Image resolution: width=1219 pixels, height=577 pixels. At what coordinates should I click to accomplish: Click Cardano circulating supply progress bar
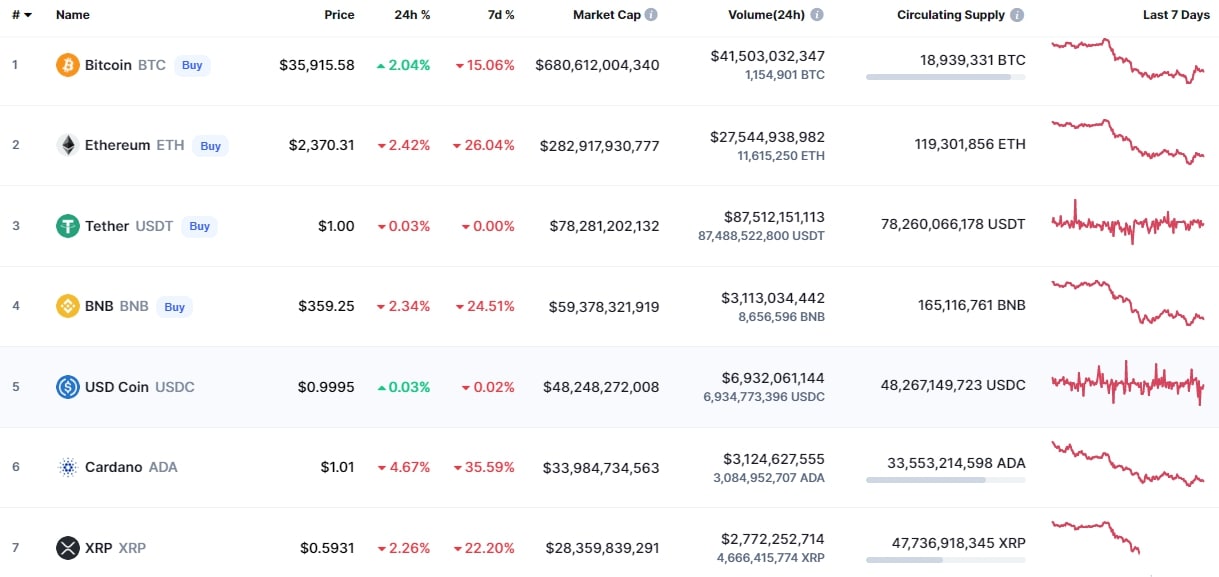tap(946, 480)
